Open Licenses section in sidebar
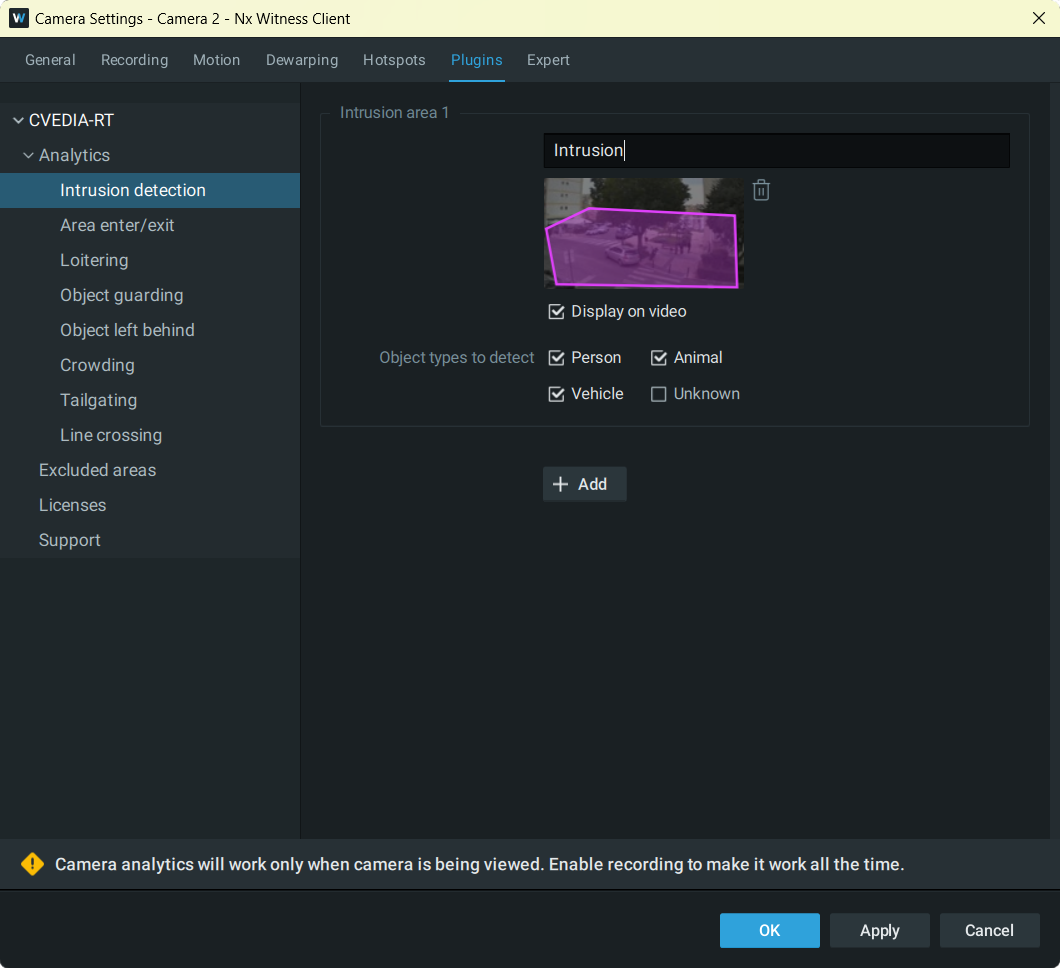Image resolution: width=1060 pixels, height=968 pixels. pos(150,506)
